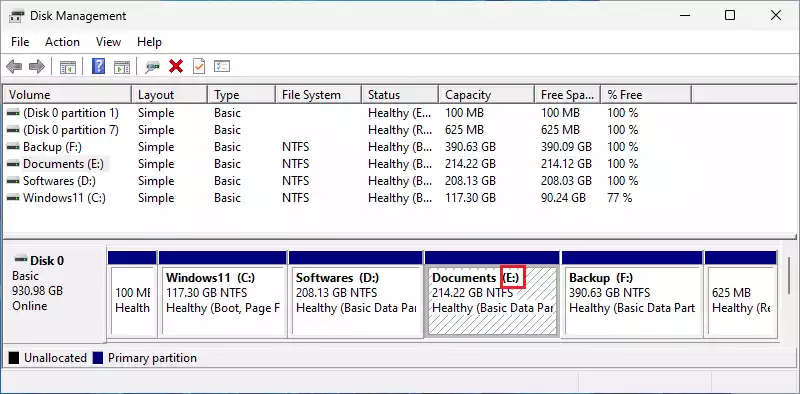The height and width of the screenshot is (394, 800).
Task: Open the Action menu
Action: (x=62, y=42)
